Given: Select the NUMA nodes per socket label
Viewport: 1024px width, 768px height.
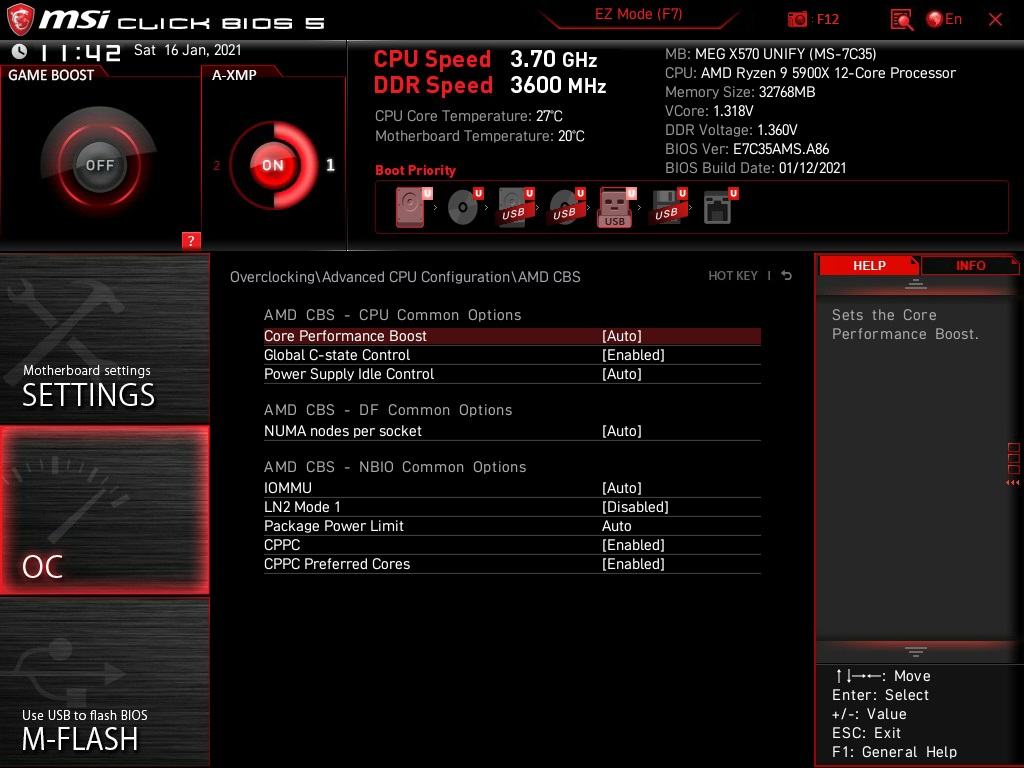Looking at the screenshot, I should coord(342,430).
